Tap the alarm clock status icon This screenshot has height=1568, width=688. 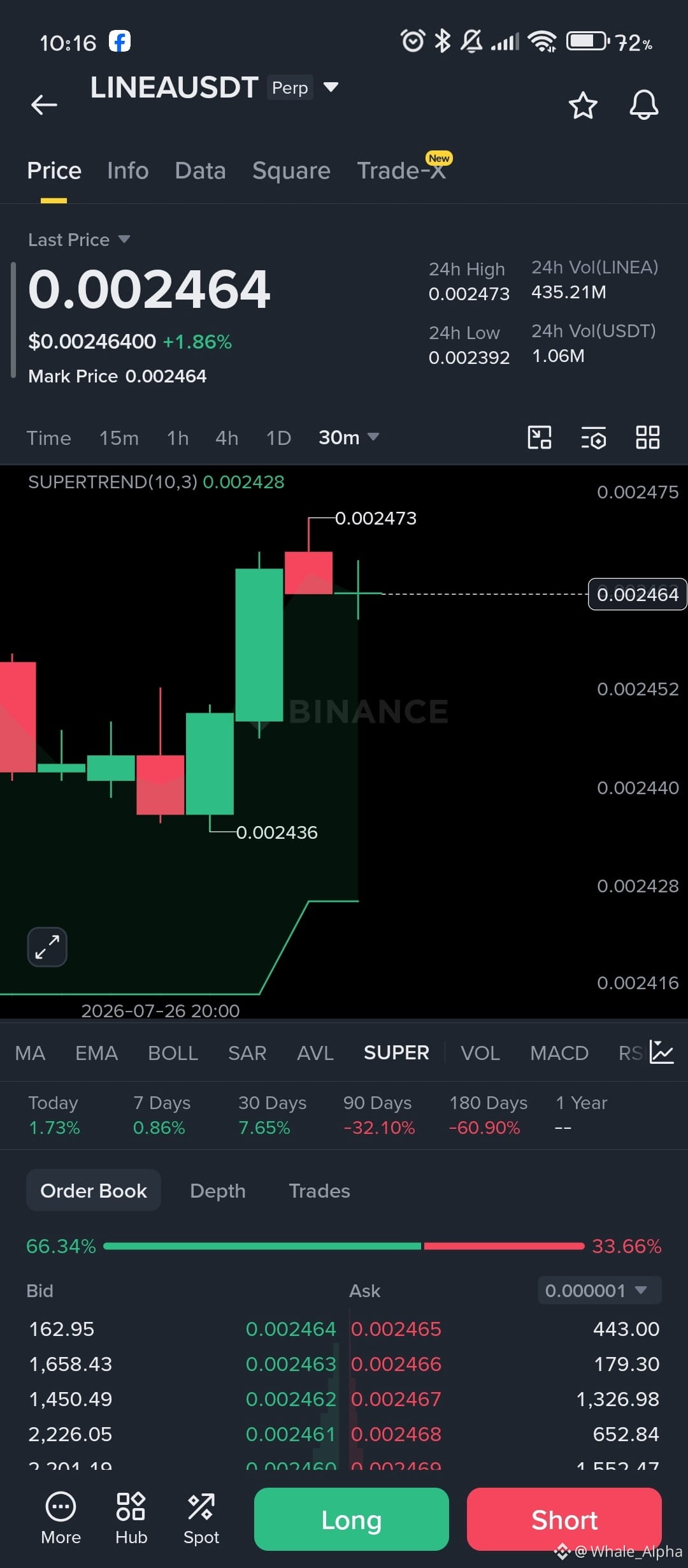tap(412, 41)
